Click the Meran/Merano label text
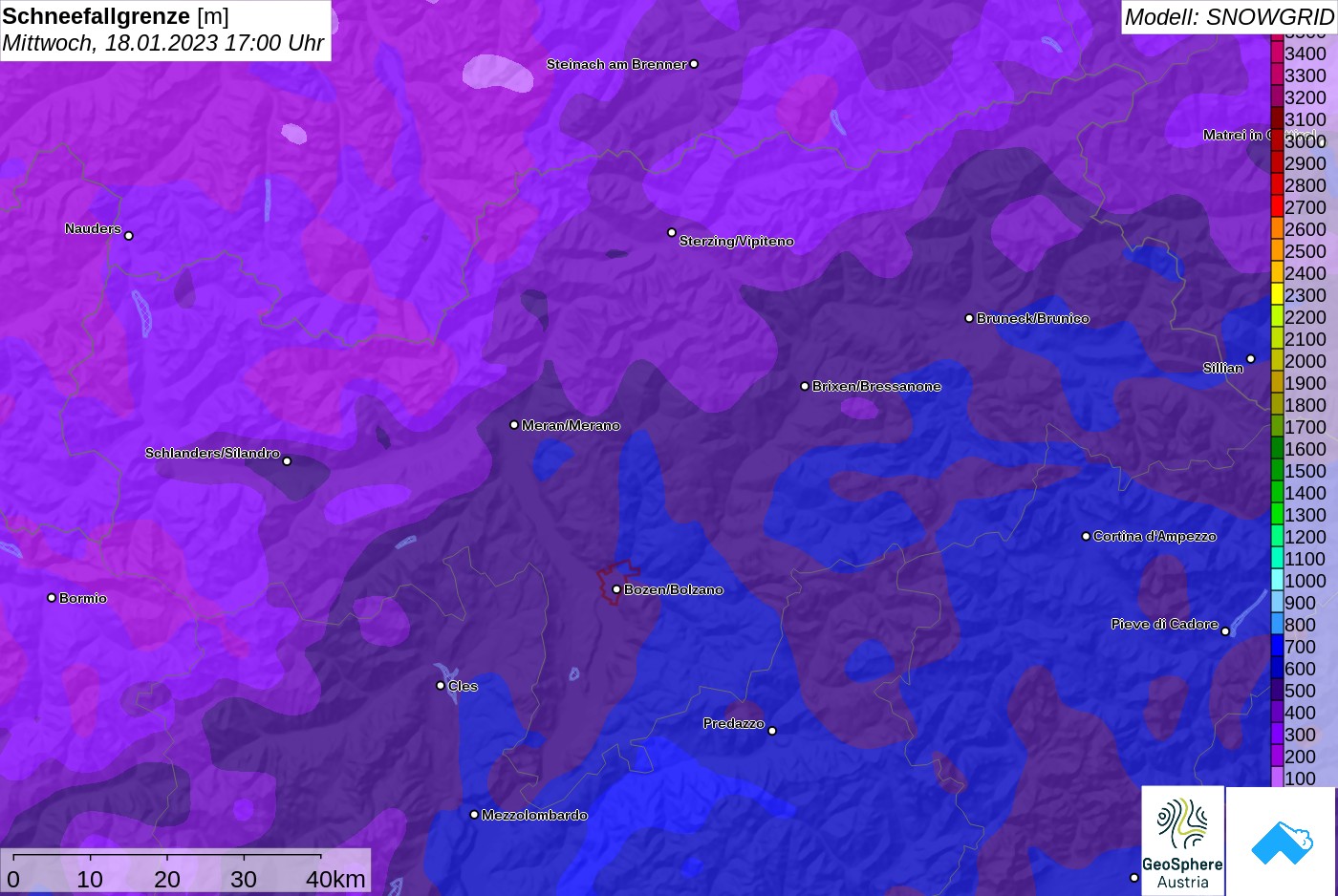This screenshot has height=896, width=1338. pyautogui.click(x=571, y=425)
